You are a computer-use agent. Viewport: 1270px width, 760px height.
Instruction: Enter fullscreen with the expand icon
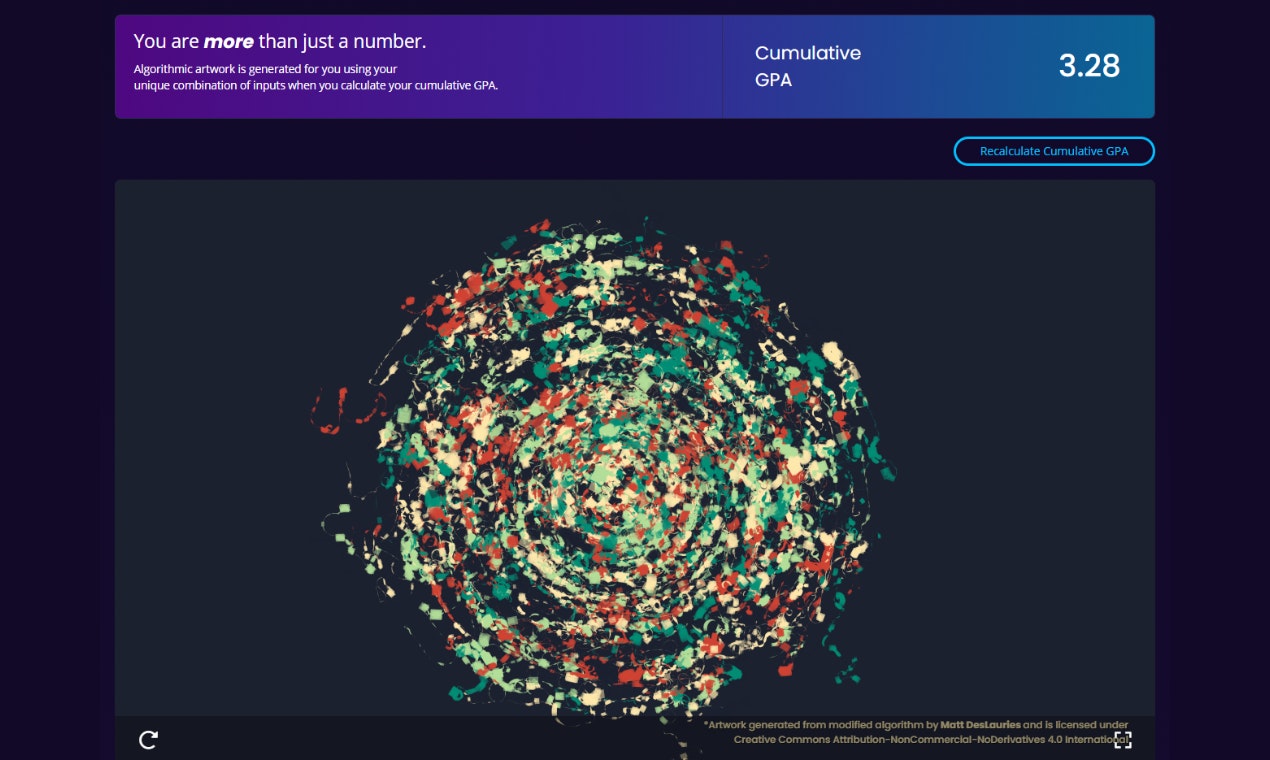click(1124, 740)
